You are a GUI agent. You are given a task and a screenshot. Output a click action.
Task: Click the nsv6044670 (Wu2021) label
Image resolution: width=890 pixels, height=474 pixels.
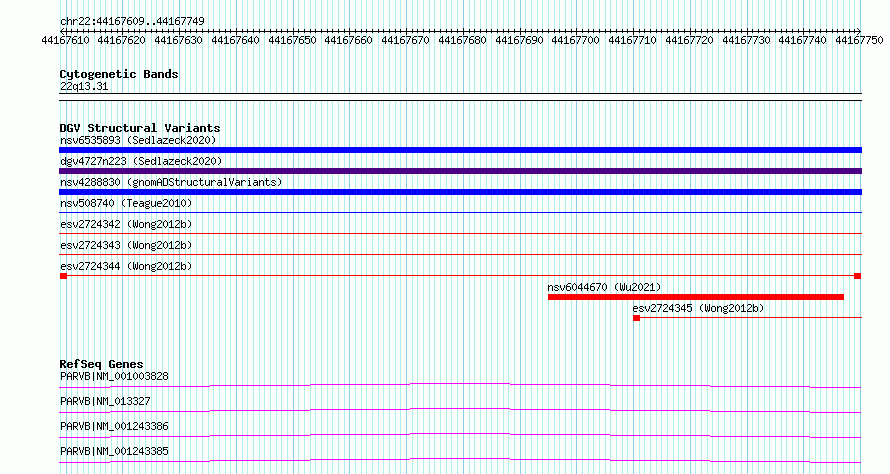pyautogui.click(x=604, y=287)
